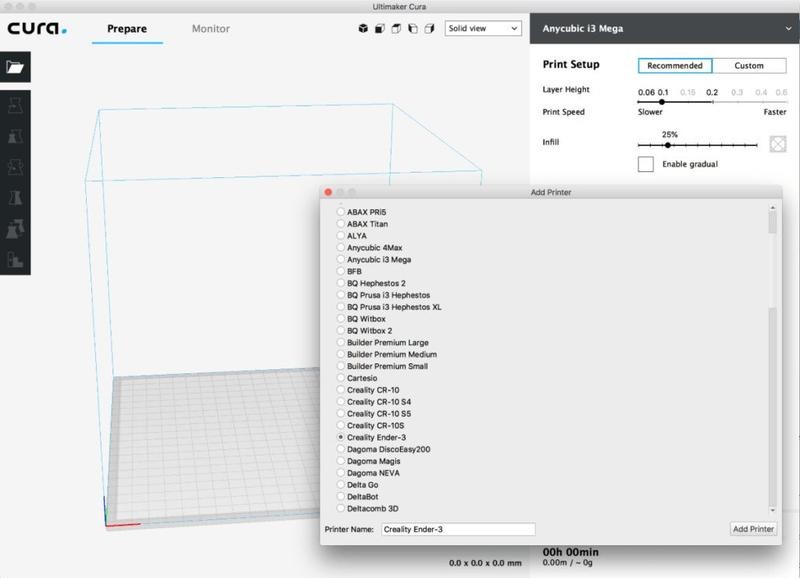Click the Open File folder icon
800x578 pixels.
[x=15, y=67]
